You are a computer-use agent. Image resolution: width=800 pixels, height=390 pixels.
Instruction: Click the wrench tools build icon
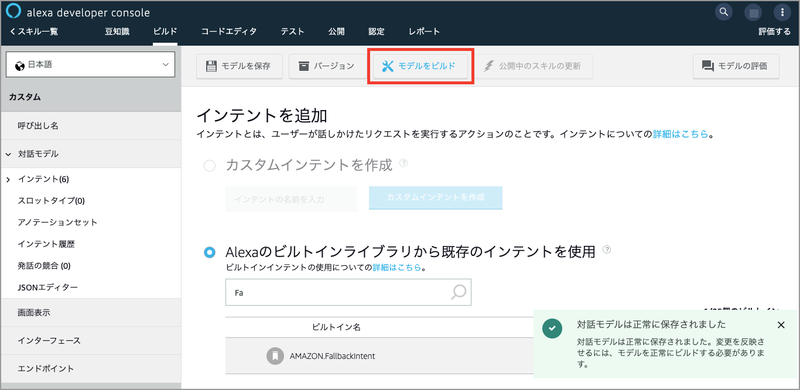(x=388, y=66)
